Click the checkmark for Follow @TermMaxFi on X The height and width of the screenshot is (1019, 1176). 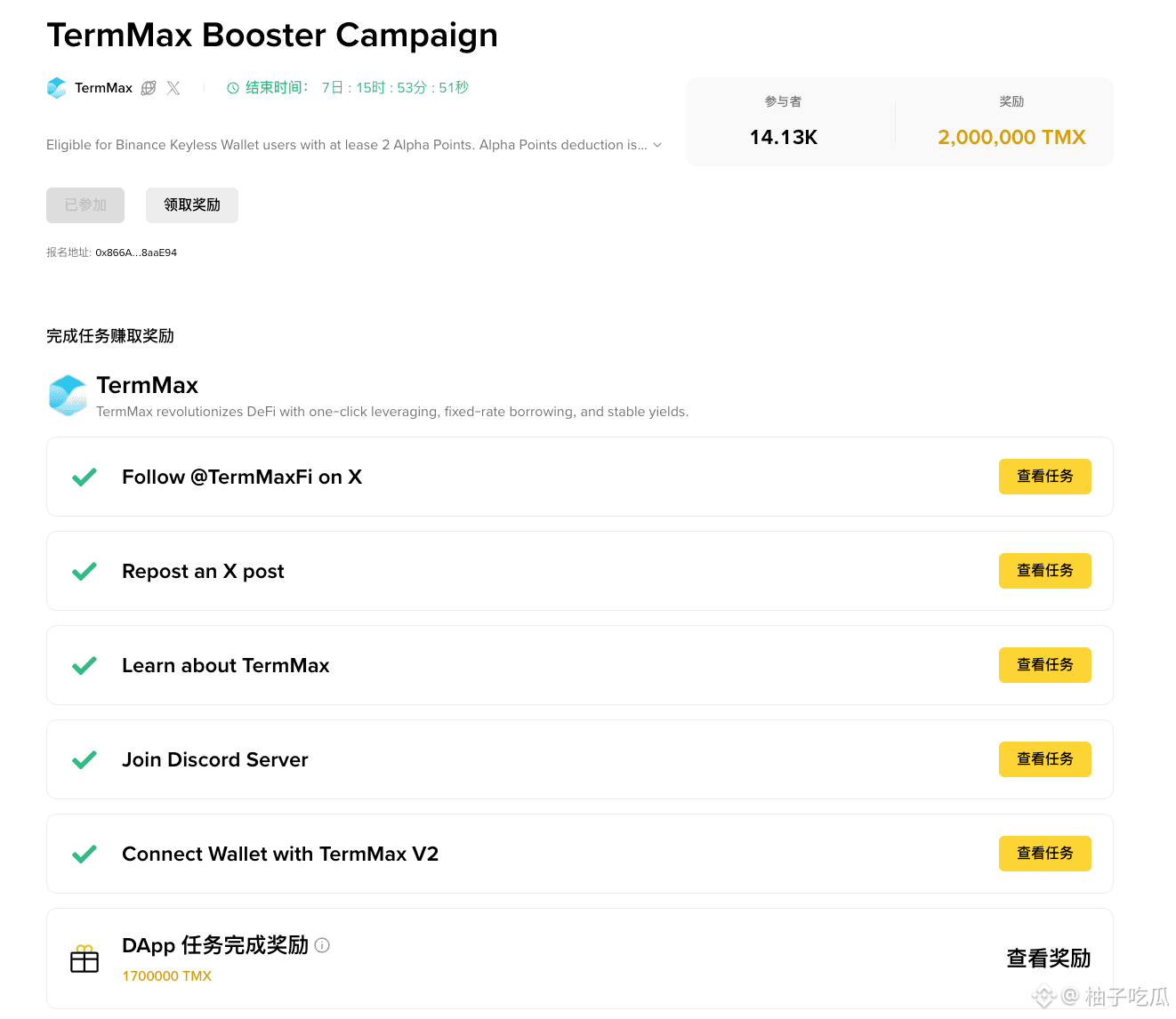(x=85, y=477)
